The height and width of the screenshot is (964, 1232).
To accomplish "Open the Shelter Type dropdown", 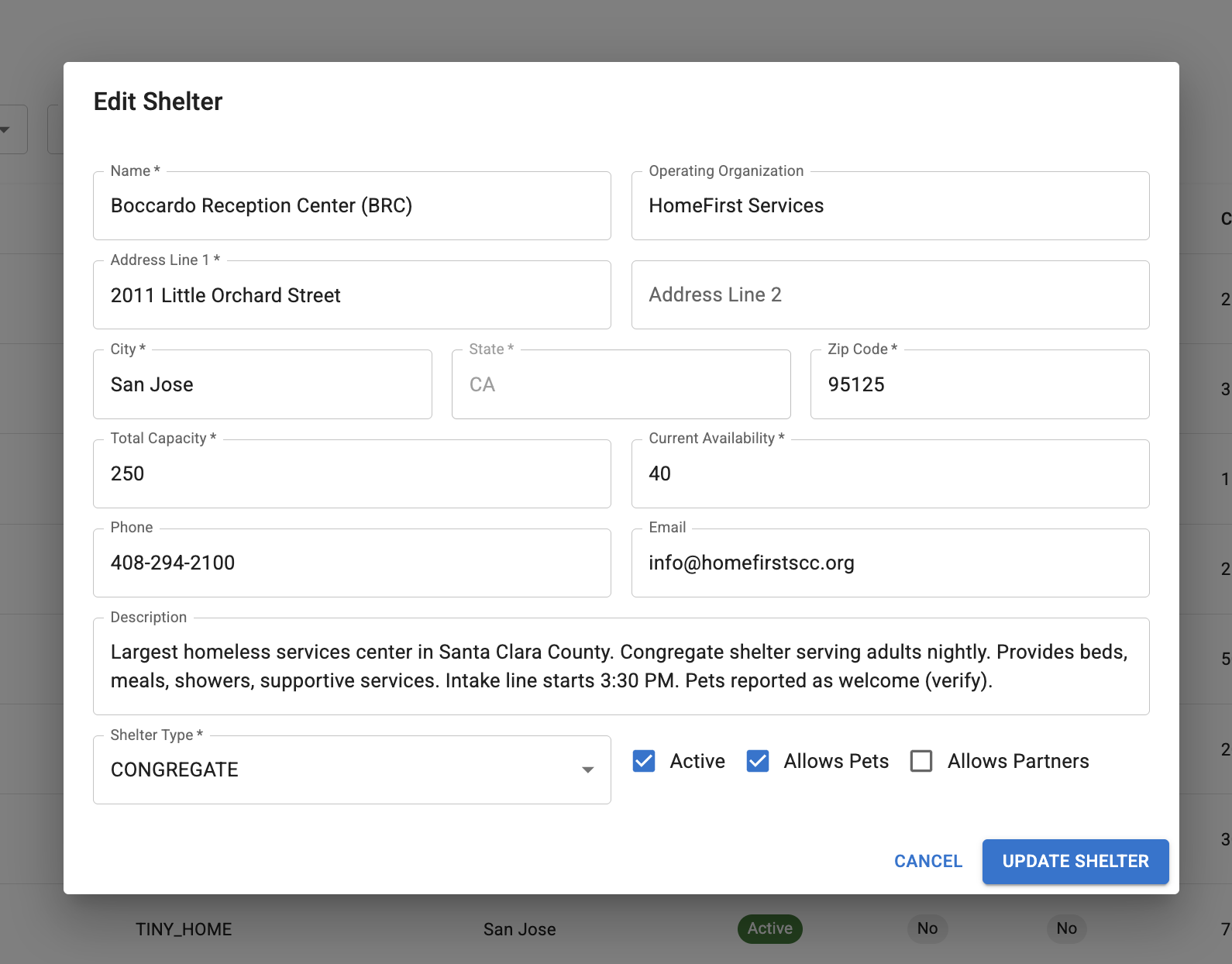I will click(352, 769).
